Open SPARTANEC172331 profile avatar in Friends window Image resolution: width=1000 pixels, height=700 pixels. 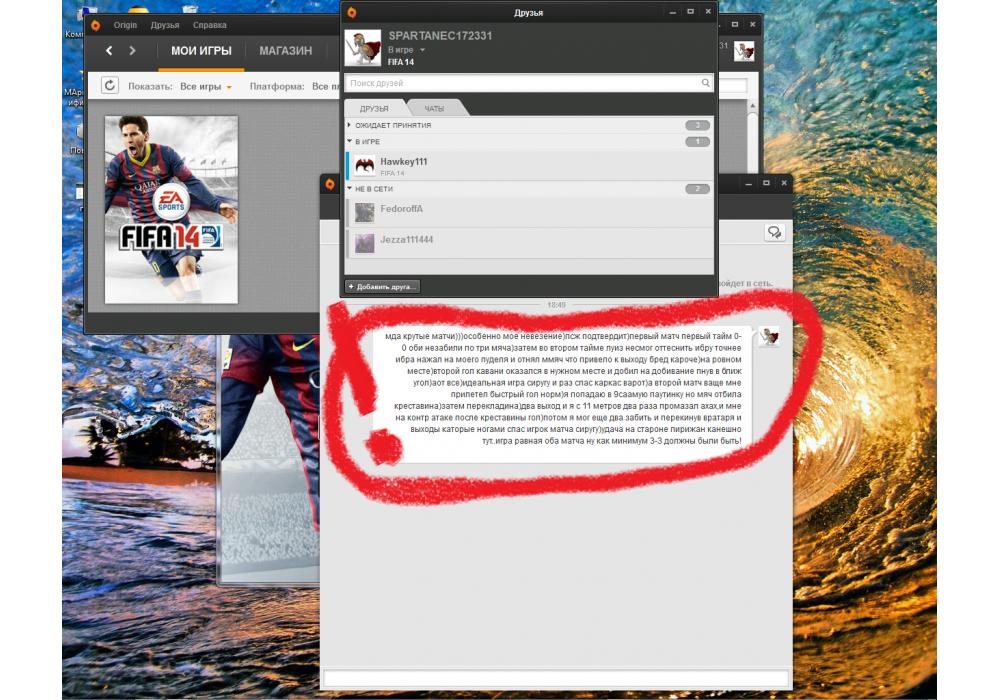pyautogui.click(x=363, y=48)
